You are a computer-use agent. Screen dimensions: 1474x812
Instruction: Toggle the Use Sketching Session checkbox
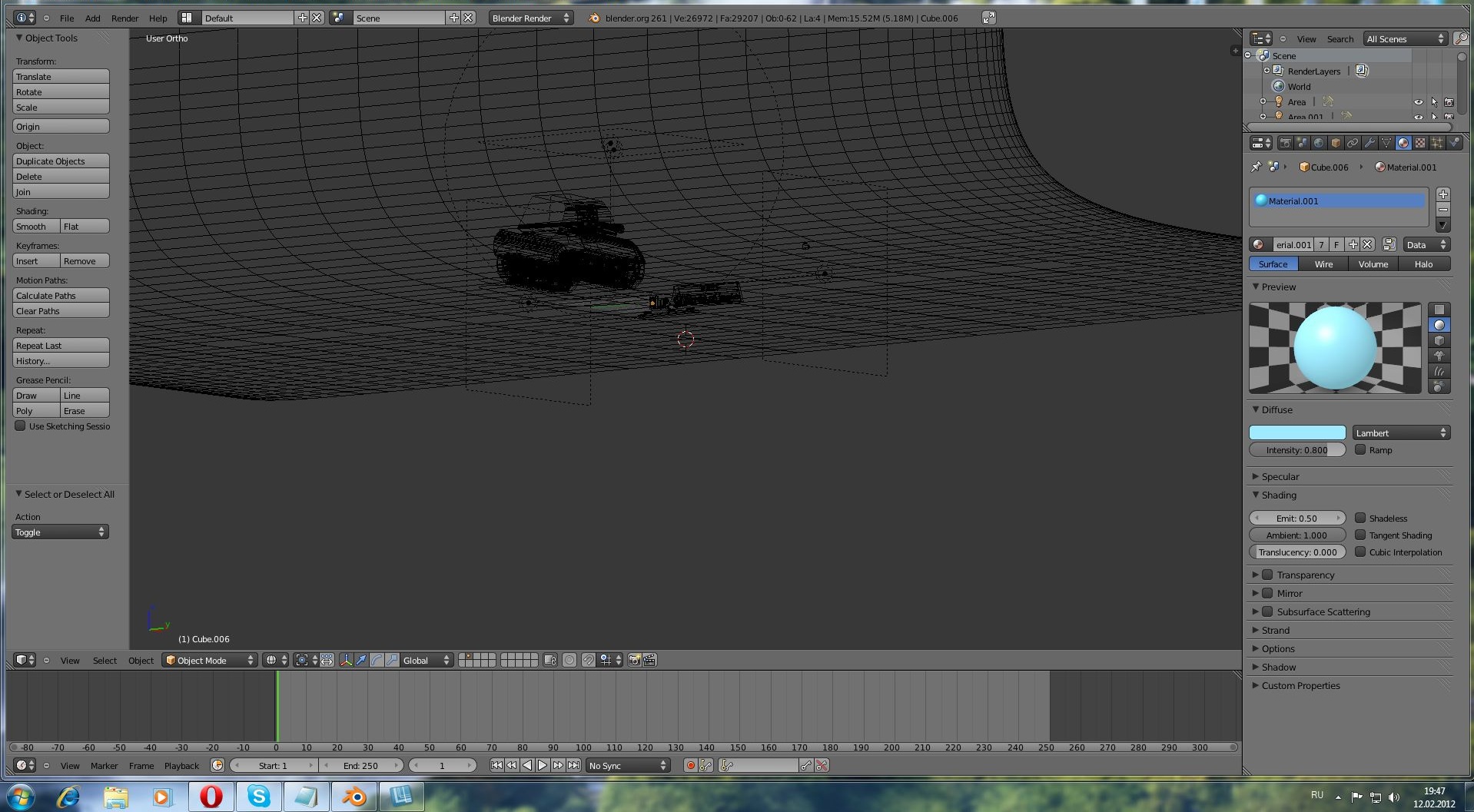[21, 426]
